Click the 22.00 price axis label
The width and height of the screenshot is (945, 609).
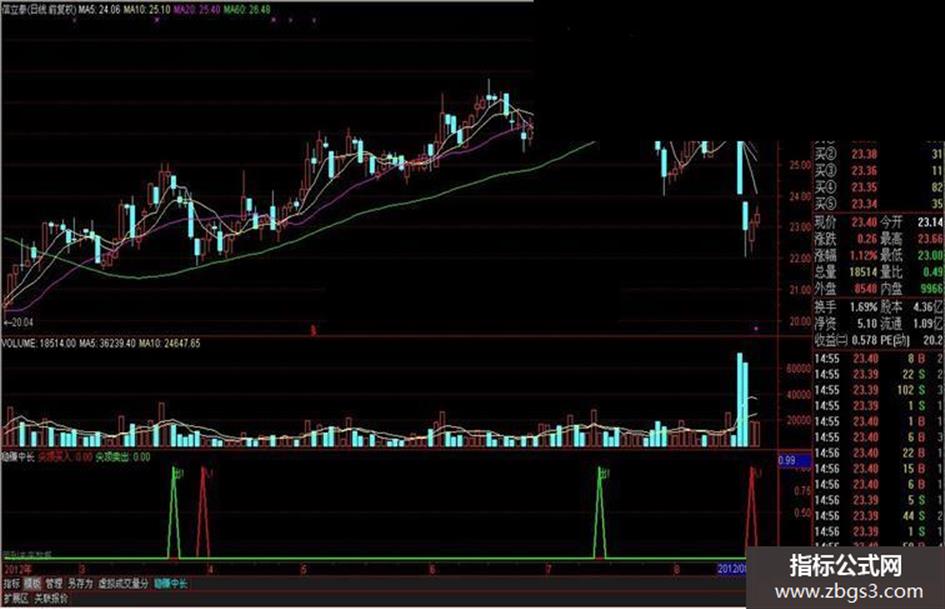point(800,259)
